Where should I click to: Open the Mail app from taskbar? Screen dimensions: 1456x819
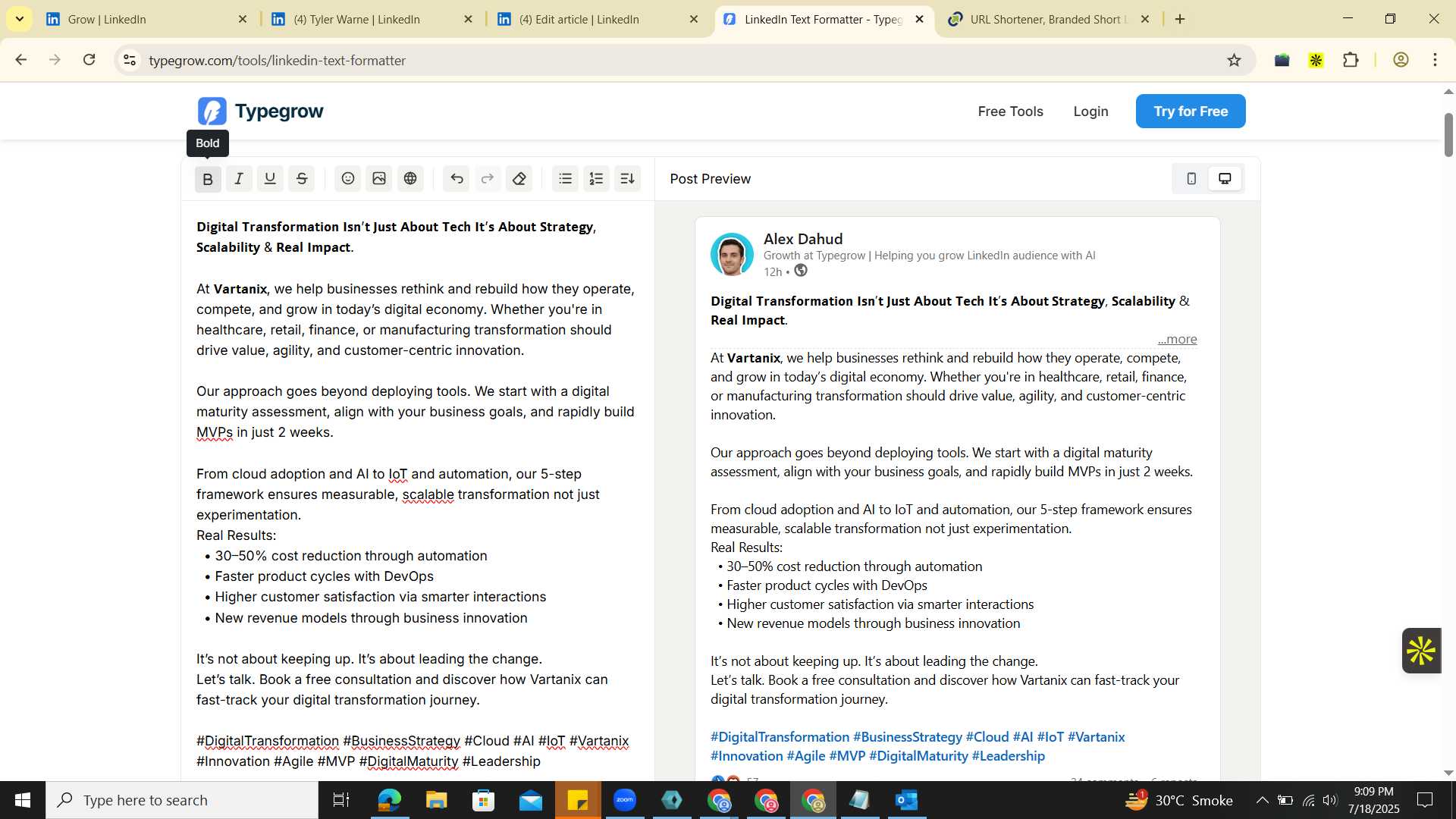[531, 800]
